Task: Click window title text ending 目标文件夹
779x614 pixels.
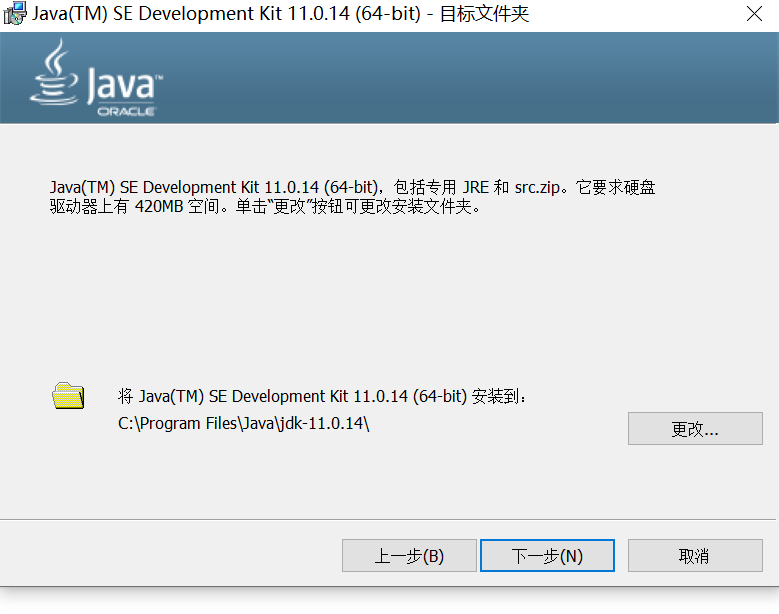Action: click(281, 13)
